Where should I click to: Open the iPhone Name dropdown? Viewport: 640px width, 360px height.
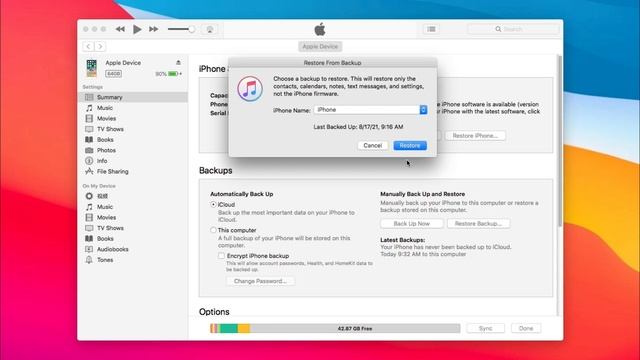[x=371, y=110]
